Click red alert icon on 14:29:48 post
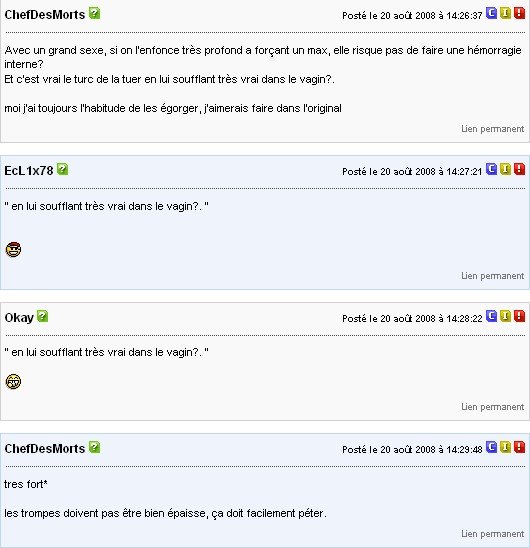530x548 pixels. pos(520,447)
